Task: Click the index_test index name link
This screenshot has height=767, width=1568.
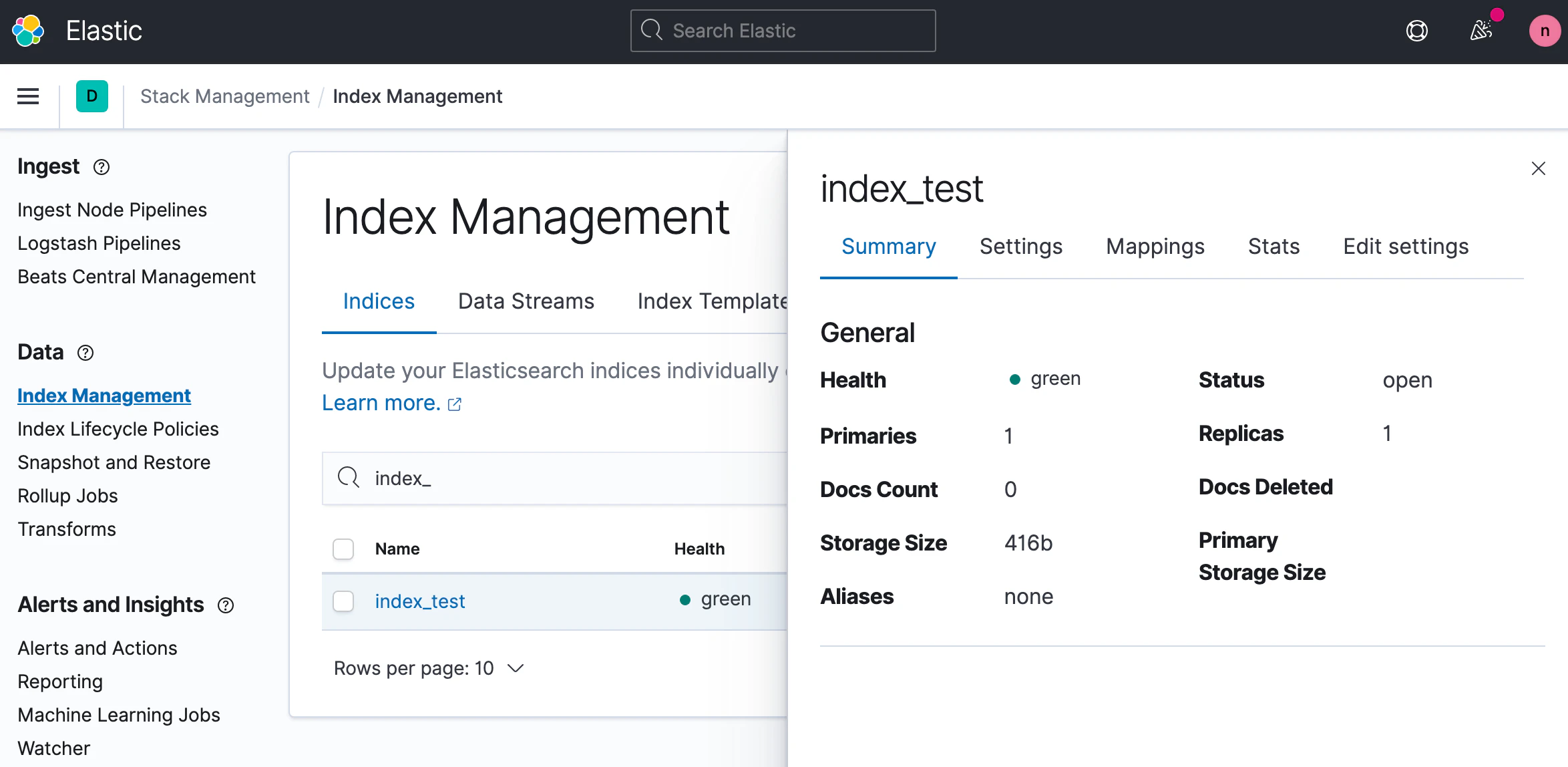Action: (x=419, y=601)
